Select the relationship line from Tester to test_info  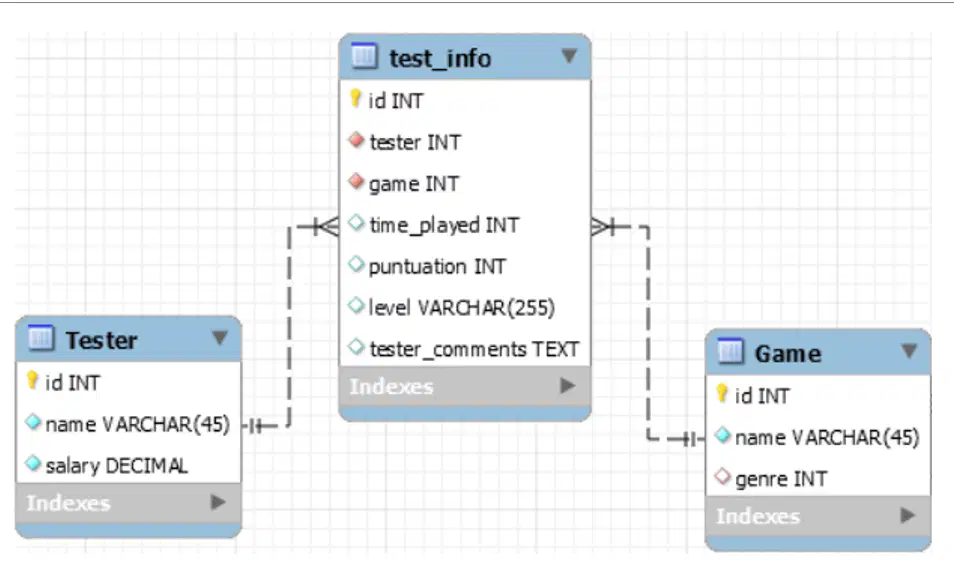(x=289, y=326)
